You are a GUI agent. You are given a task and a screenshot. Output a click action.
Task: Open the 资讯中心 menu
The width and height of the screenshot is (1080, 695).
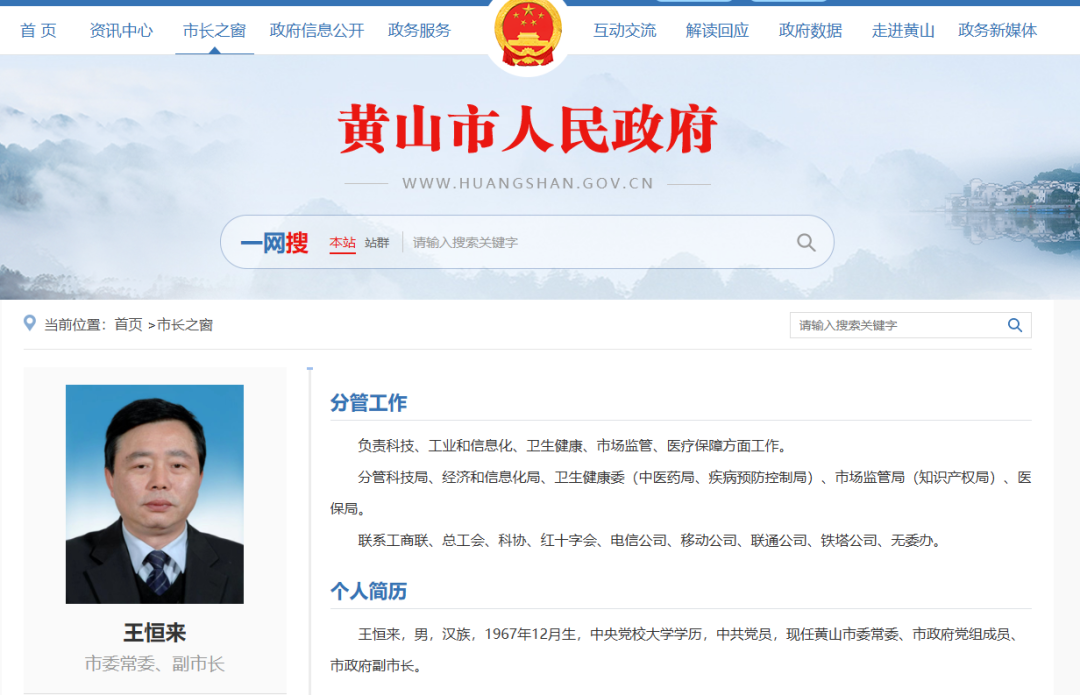121,30
